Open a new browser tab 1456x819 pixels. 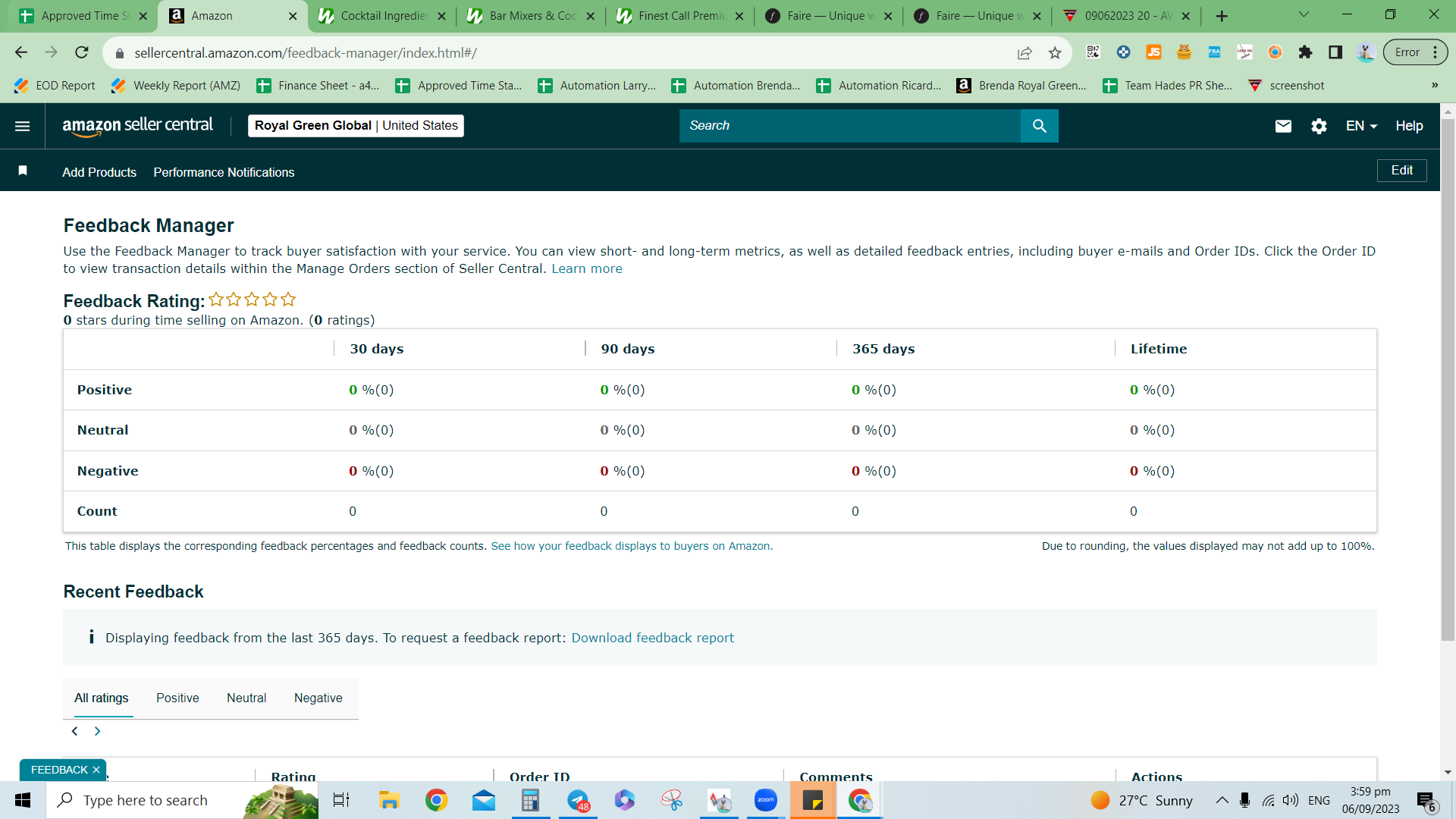(x=1222, y=16)
